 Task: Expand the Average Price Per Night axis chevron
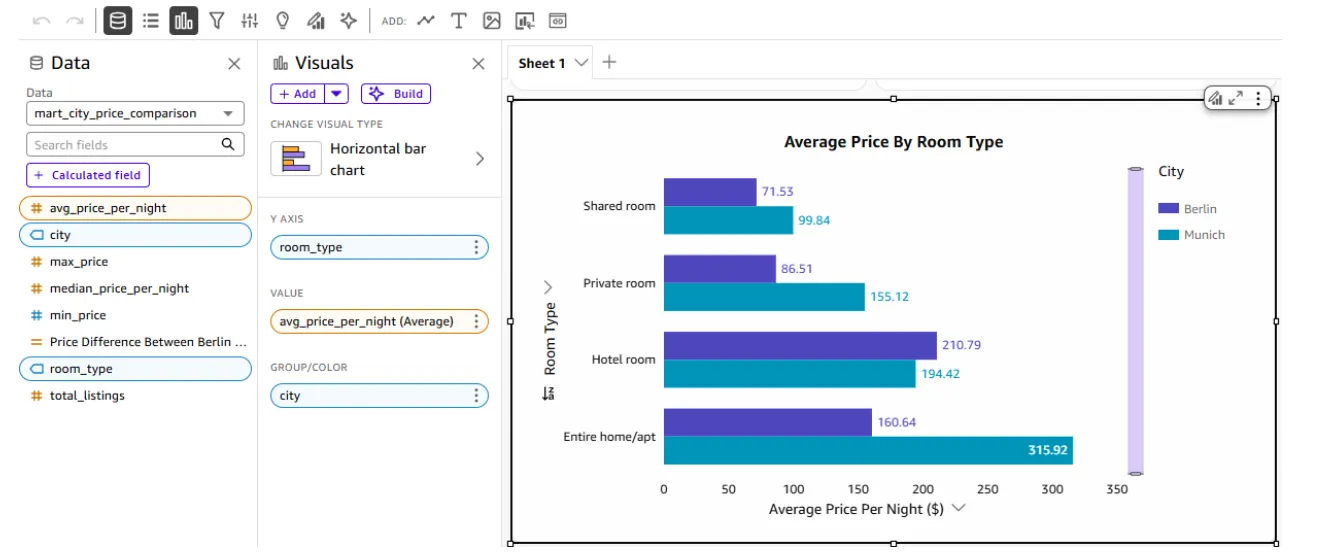click(x=958, y=508)
